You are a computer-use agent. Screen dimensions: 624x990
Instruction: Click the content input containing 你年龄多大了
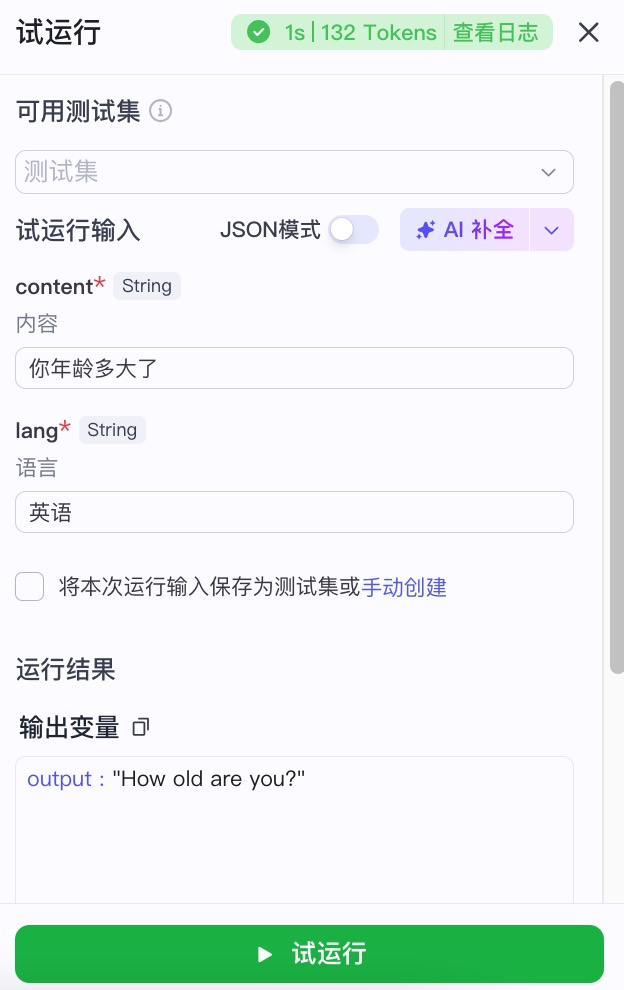(x=294, y=368)
